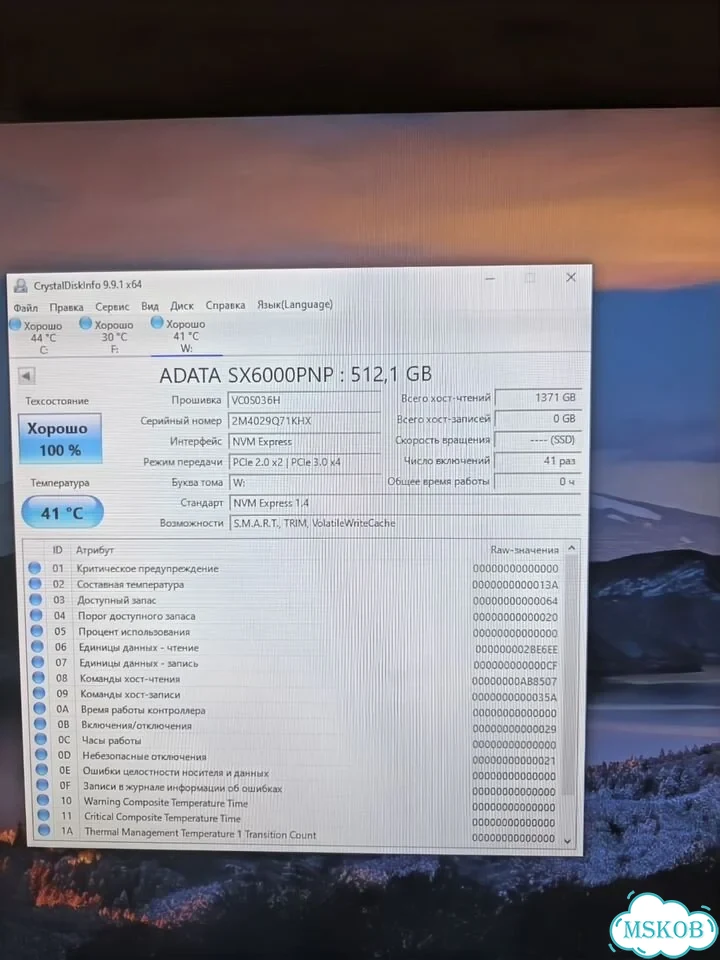Click the total host reads value 1371 GB
The width and height of the screenshot is (720, 960).
point(538,398)
